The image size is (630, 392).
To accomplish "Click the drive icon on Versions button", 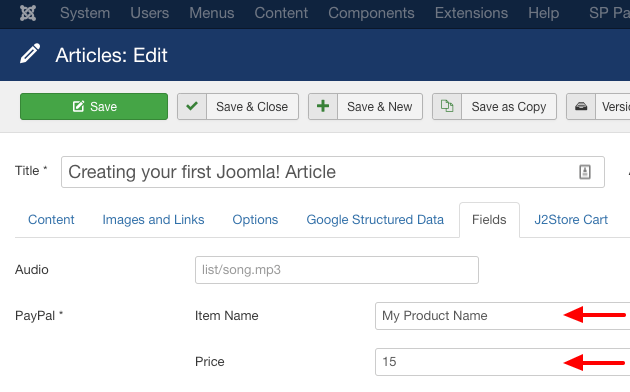I will pos(581,106).
